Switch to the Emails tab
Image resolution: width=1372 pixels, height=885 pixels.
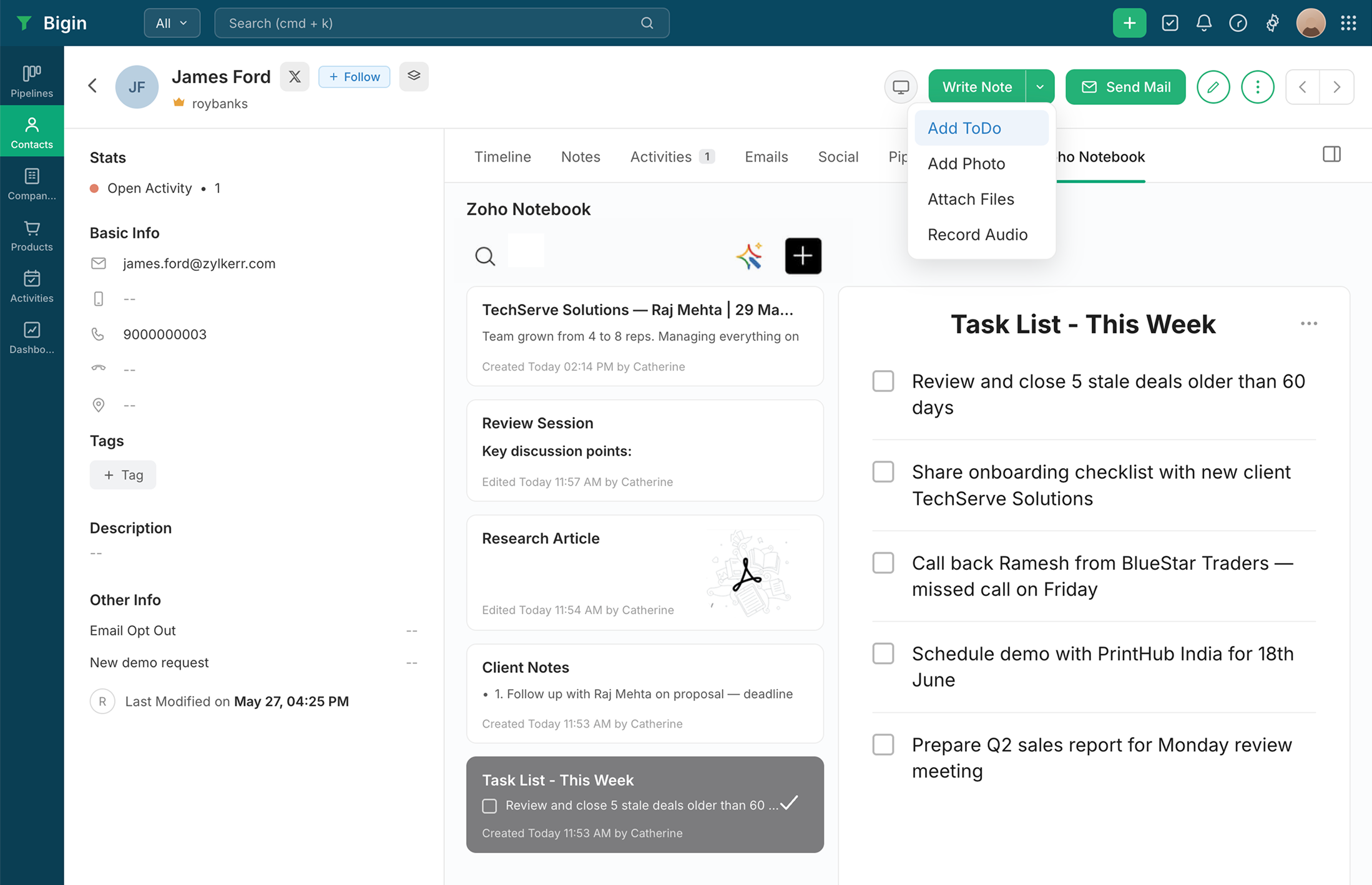767,157
